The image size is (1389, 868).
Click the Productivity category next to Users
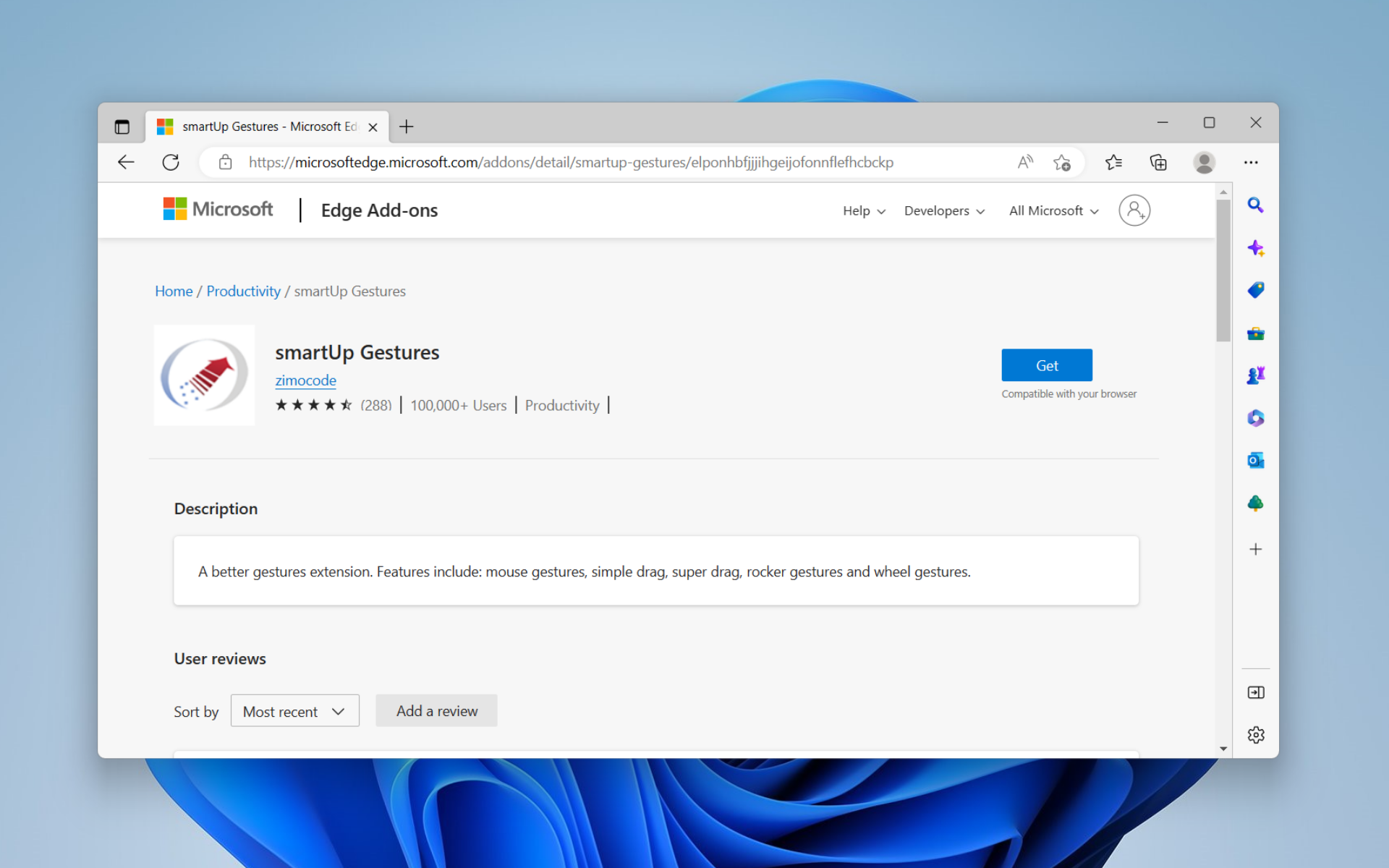point(562,405)
